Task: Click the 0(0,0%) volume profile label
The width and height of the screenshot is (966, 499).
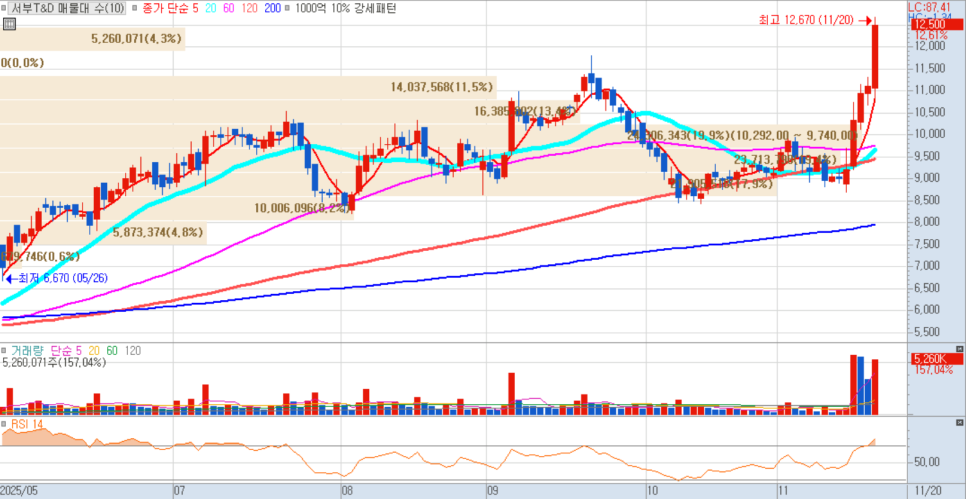Action: click(x=23, y=63)
